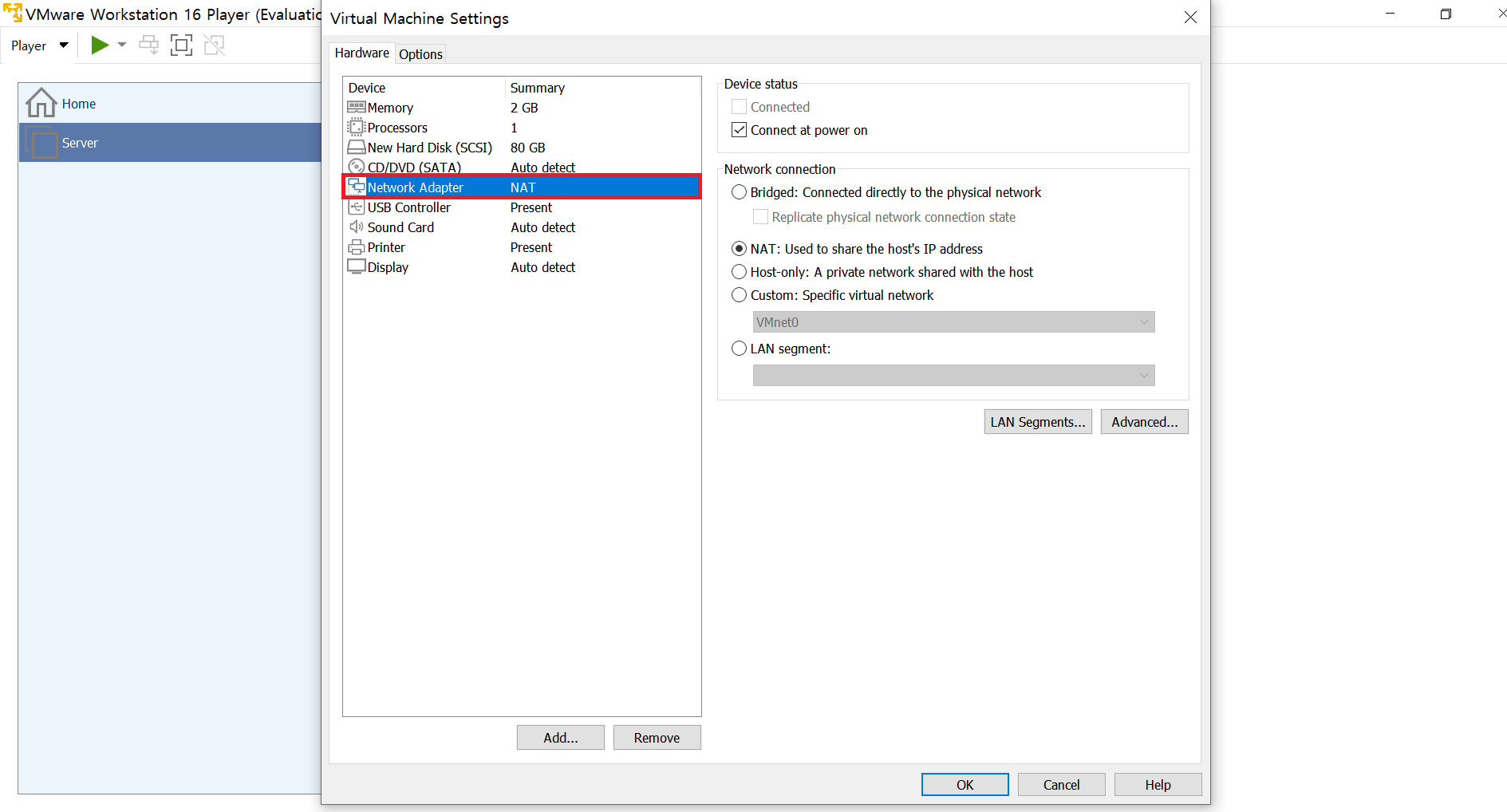Click the LAN Segments... button

coord(1038,422)
